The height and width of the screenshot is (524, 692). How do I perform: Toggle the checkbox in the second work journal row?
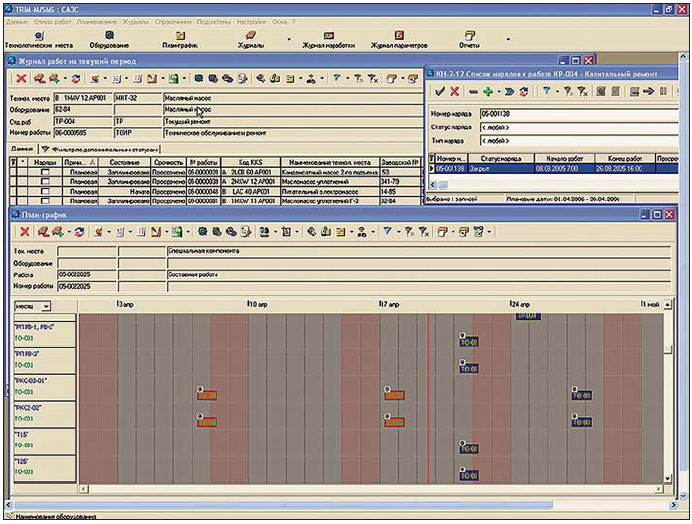(45, 181)
